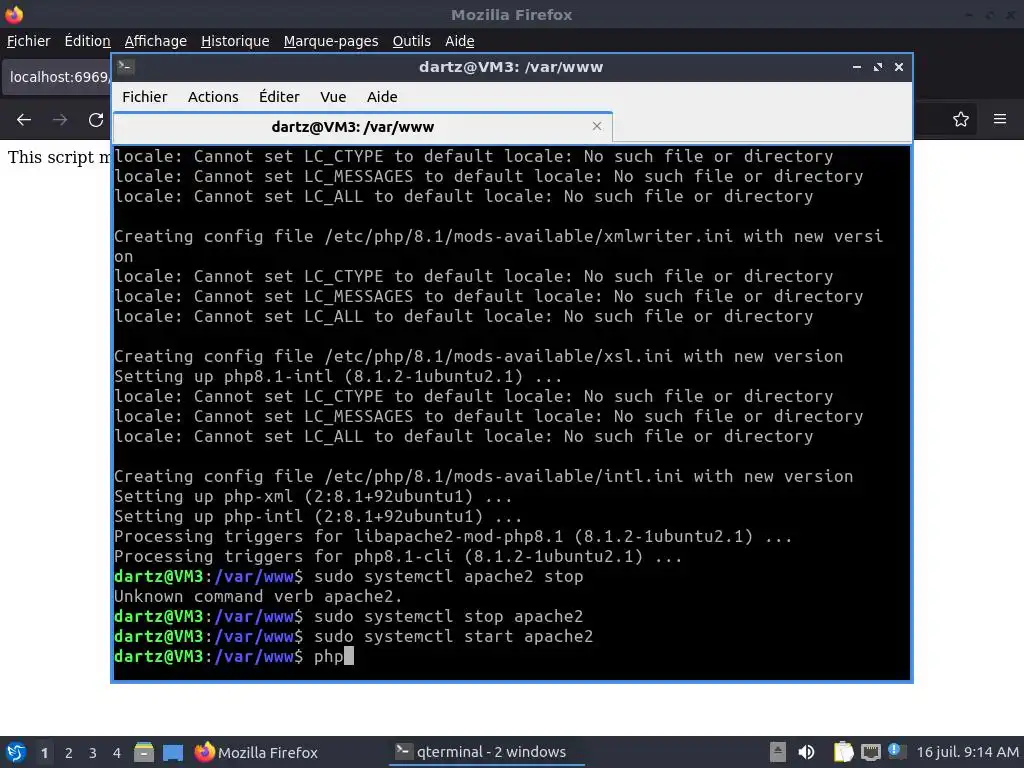The image size is (1024, 768).
Task: Click 'Setting up php-intl (2:8.1+92ubuntu1)' line
Action: [x=318, y=516]
